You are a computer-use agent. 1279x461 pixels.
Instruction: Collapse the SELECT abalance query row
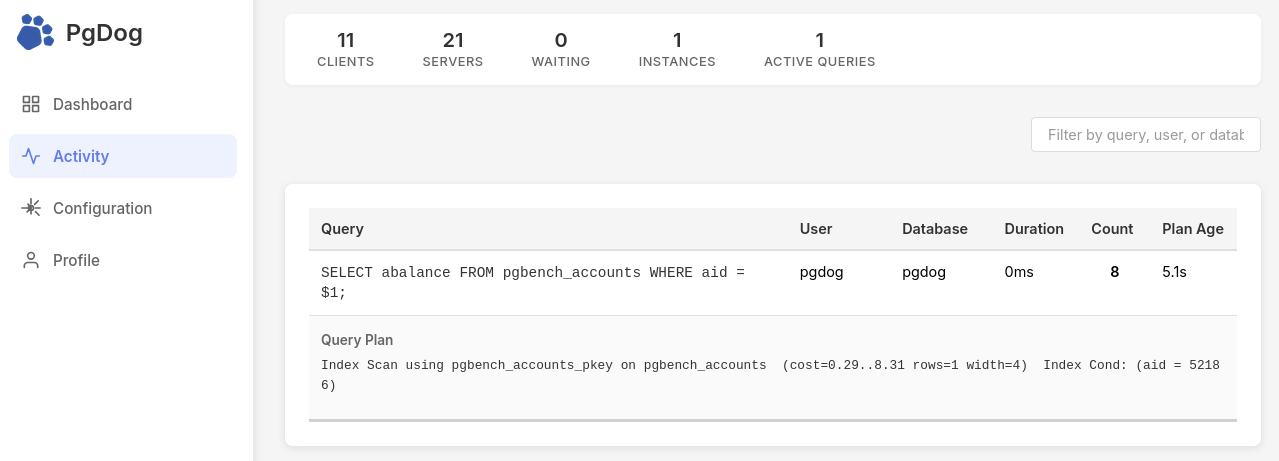click(532, 282)
